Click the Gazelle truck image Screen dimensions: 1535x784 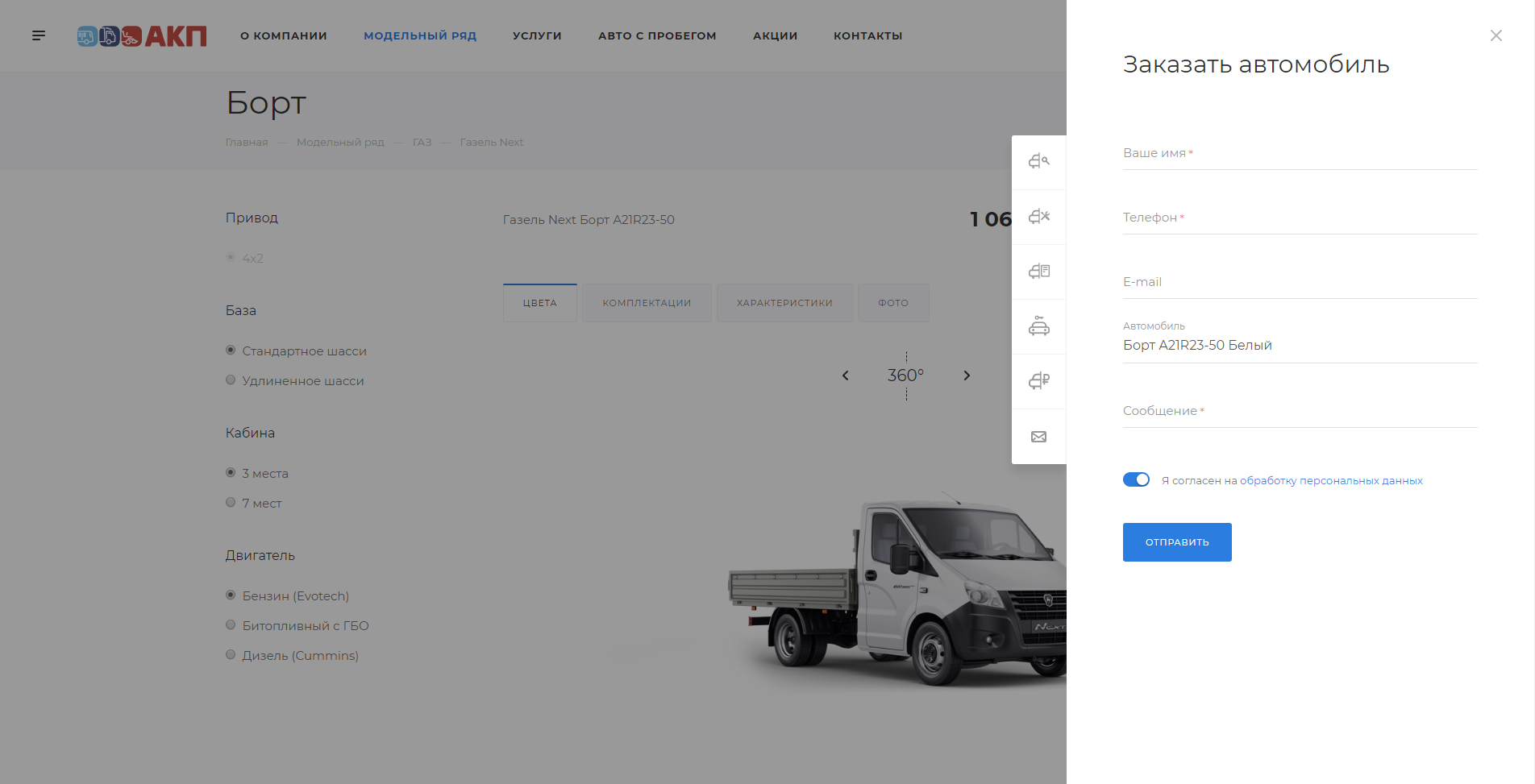(x=897, y=591)
